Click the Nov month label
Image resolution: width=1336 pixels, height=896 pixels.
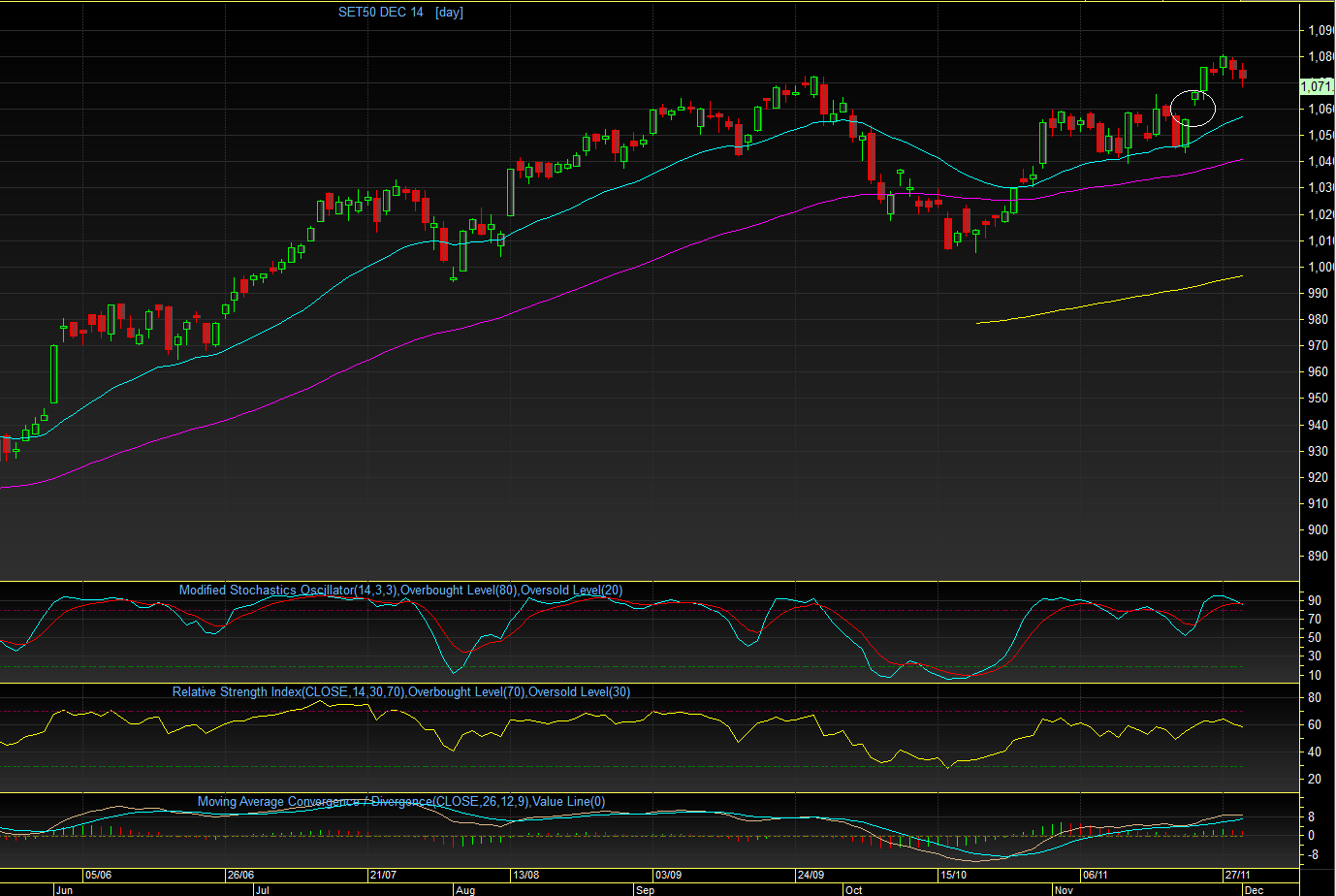[1064, 889]
